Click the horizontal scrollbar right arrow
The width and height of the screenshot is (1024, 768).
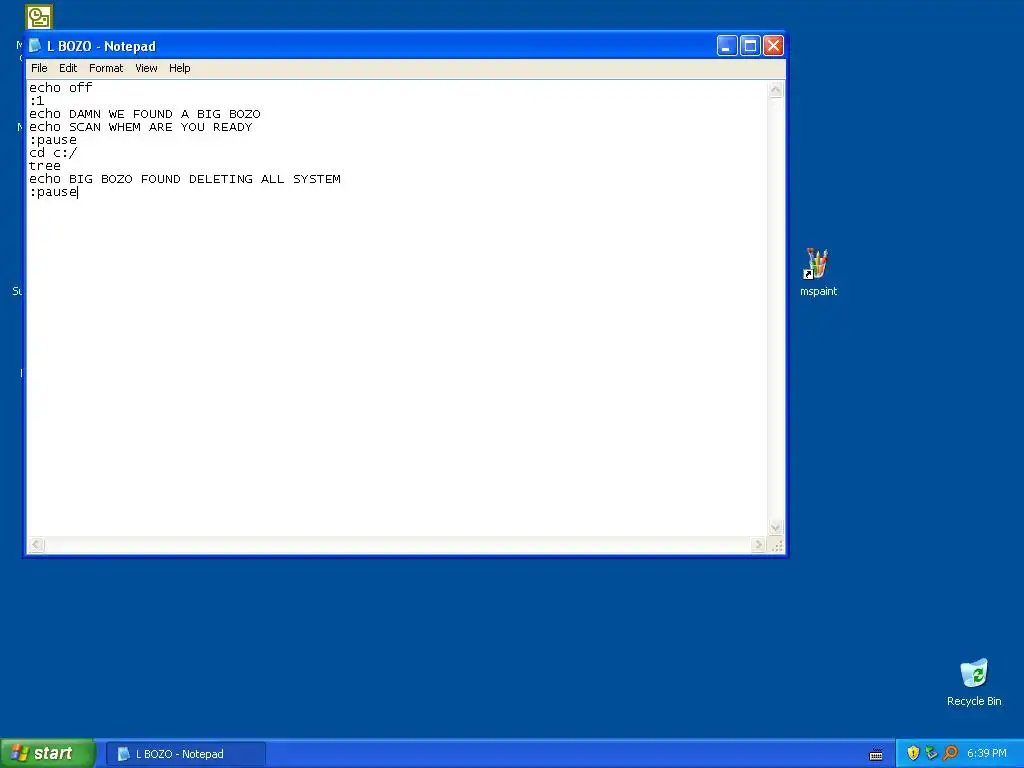[x=758, y=545]
